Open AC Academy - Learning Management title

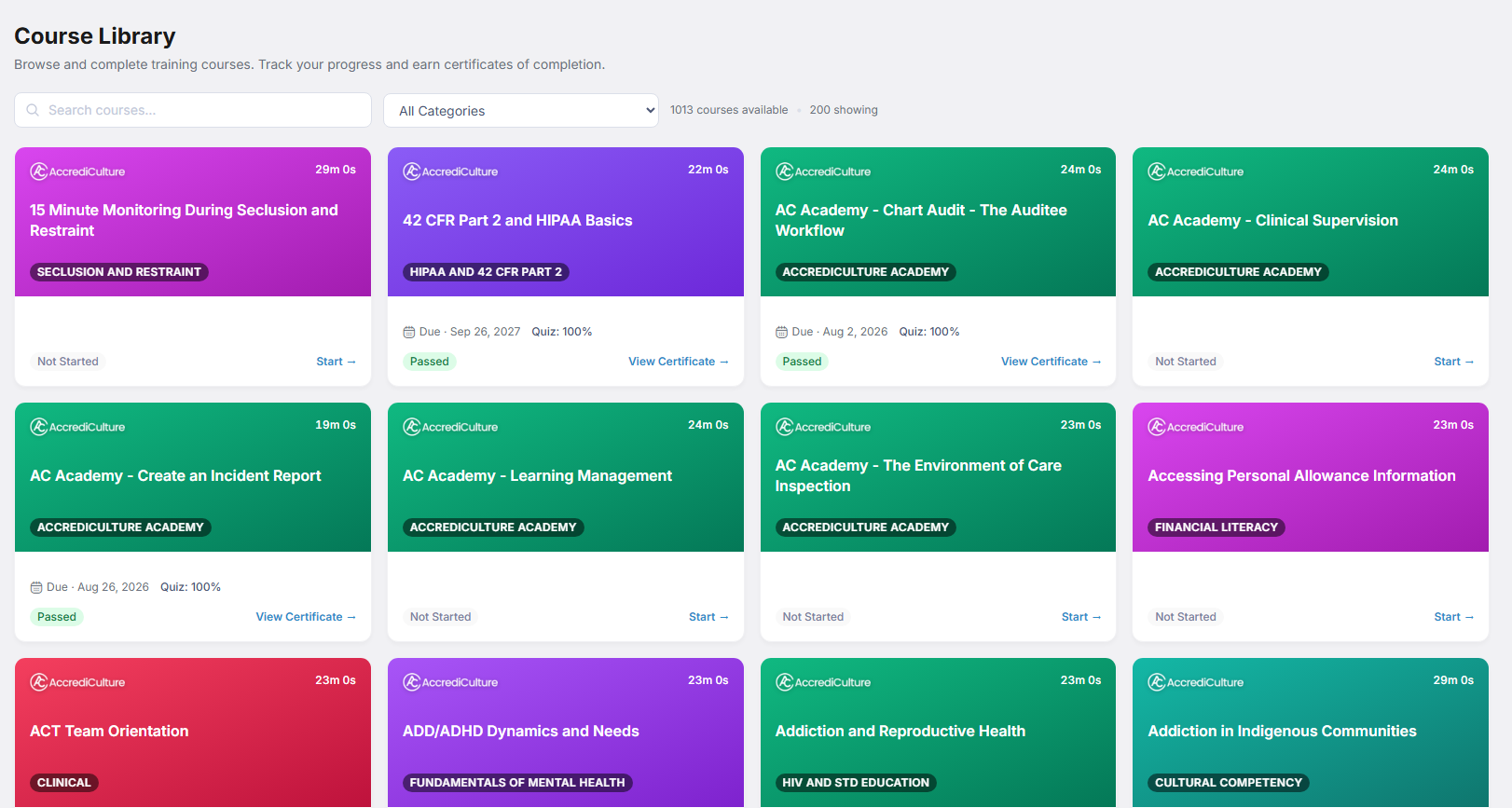(537, 476)
